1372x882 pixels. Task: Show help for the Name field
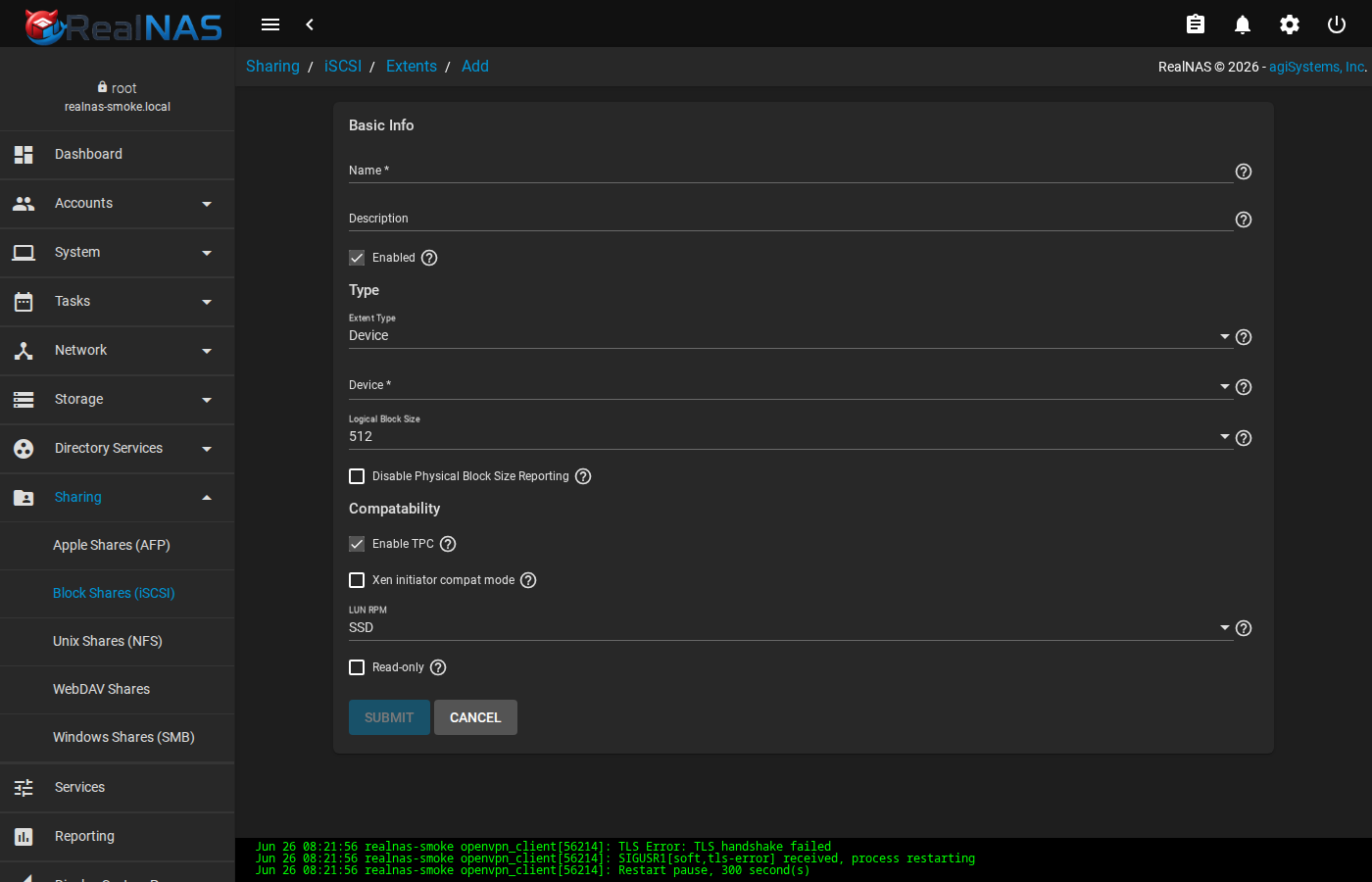[x=1244, y=171]
